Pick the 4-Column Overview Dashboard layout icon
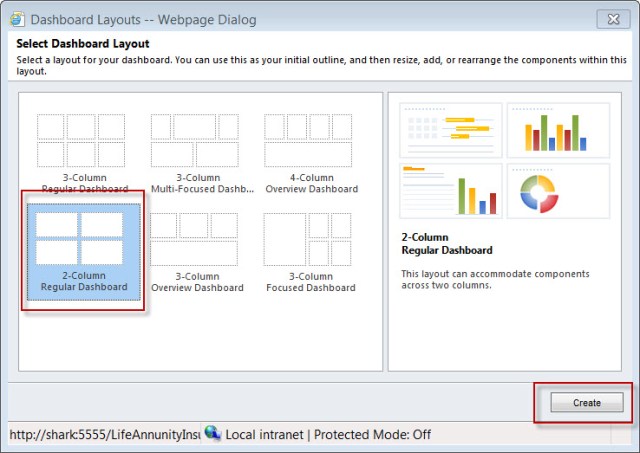This screenshot has height=453, width=640. (310, 140)
